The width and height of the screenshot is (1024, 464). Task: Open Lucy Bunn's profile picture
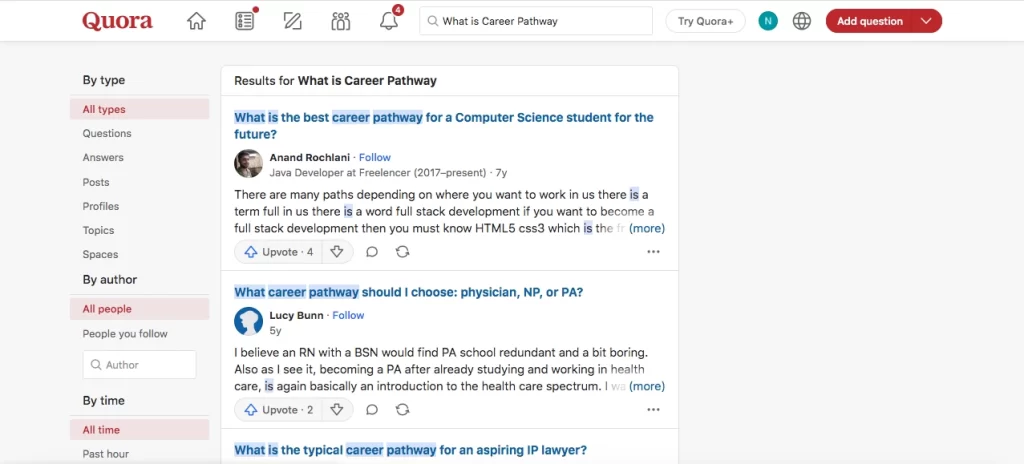(249, 322)
